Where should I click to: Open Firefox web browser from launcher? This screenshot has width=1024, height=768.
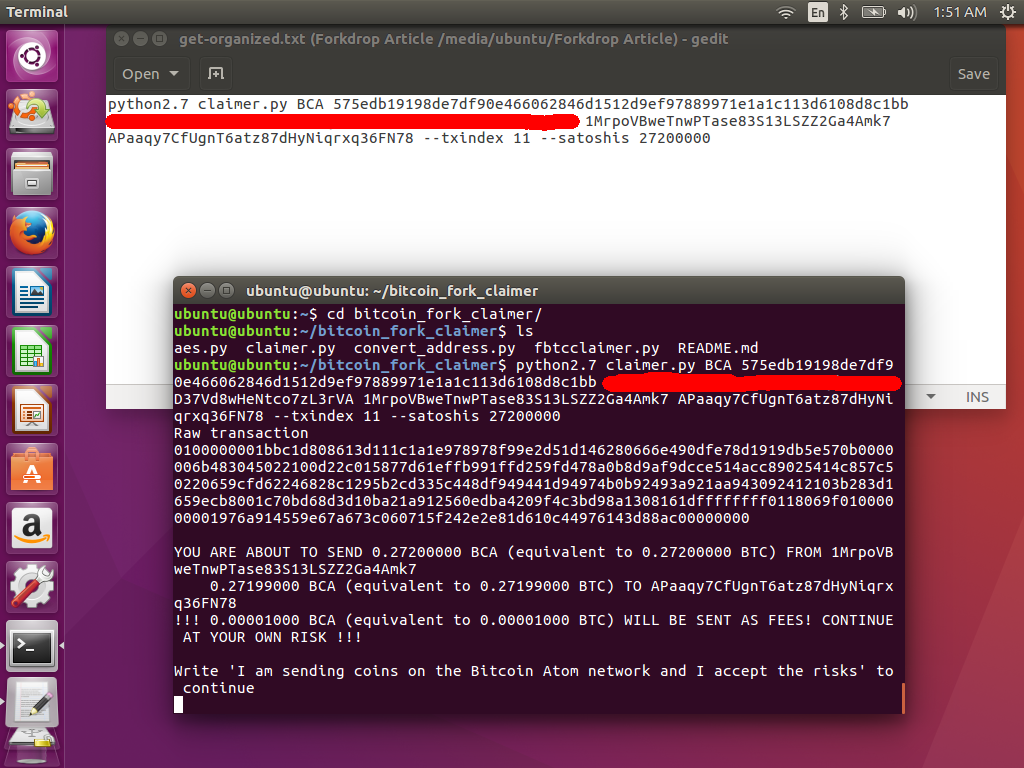click(33, 233)
